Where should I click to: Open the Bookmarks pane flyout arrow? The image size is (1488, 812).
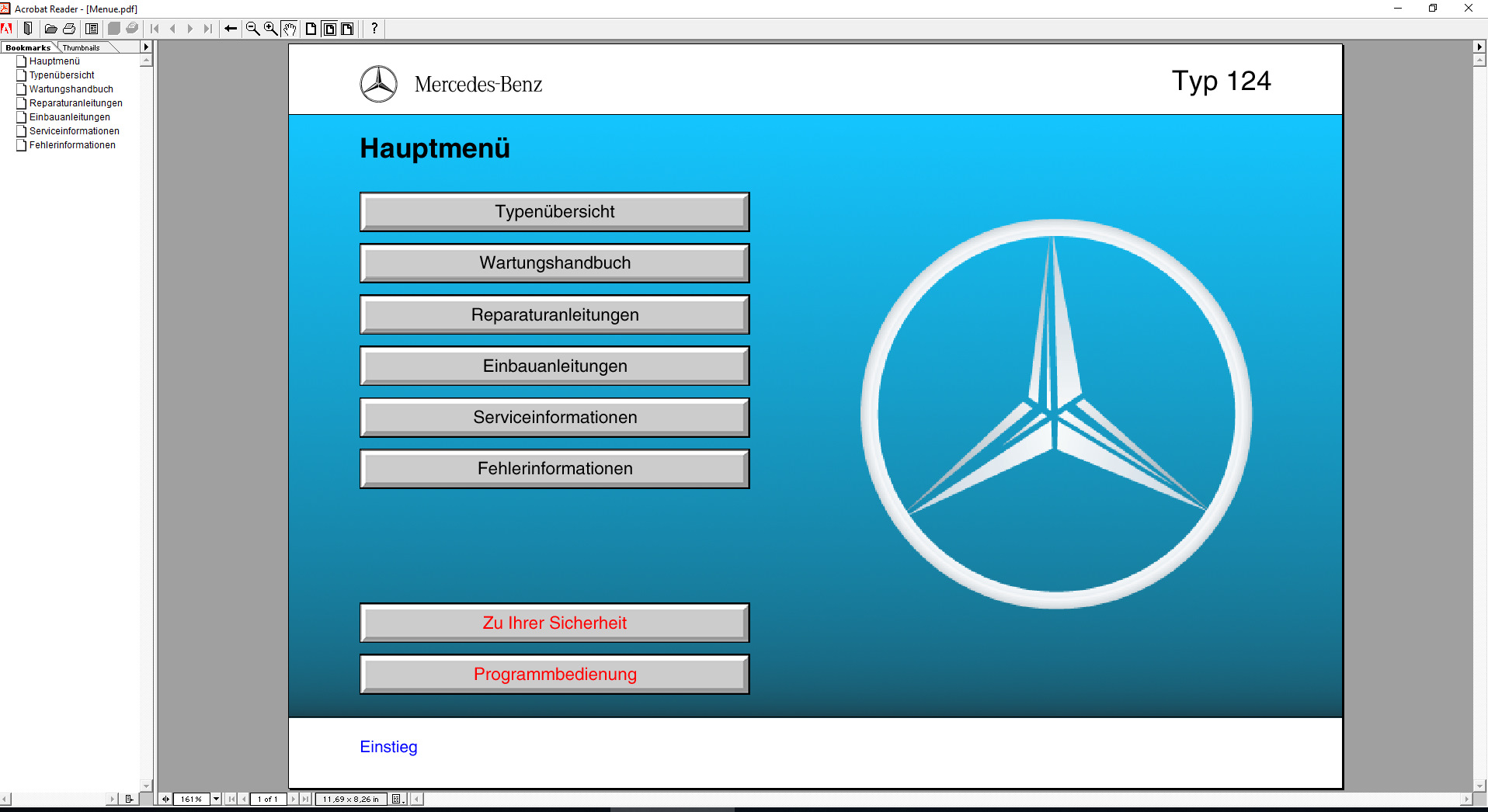(x=146, y=47)
